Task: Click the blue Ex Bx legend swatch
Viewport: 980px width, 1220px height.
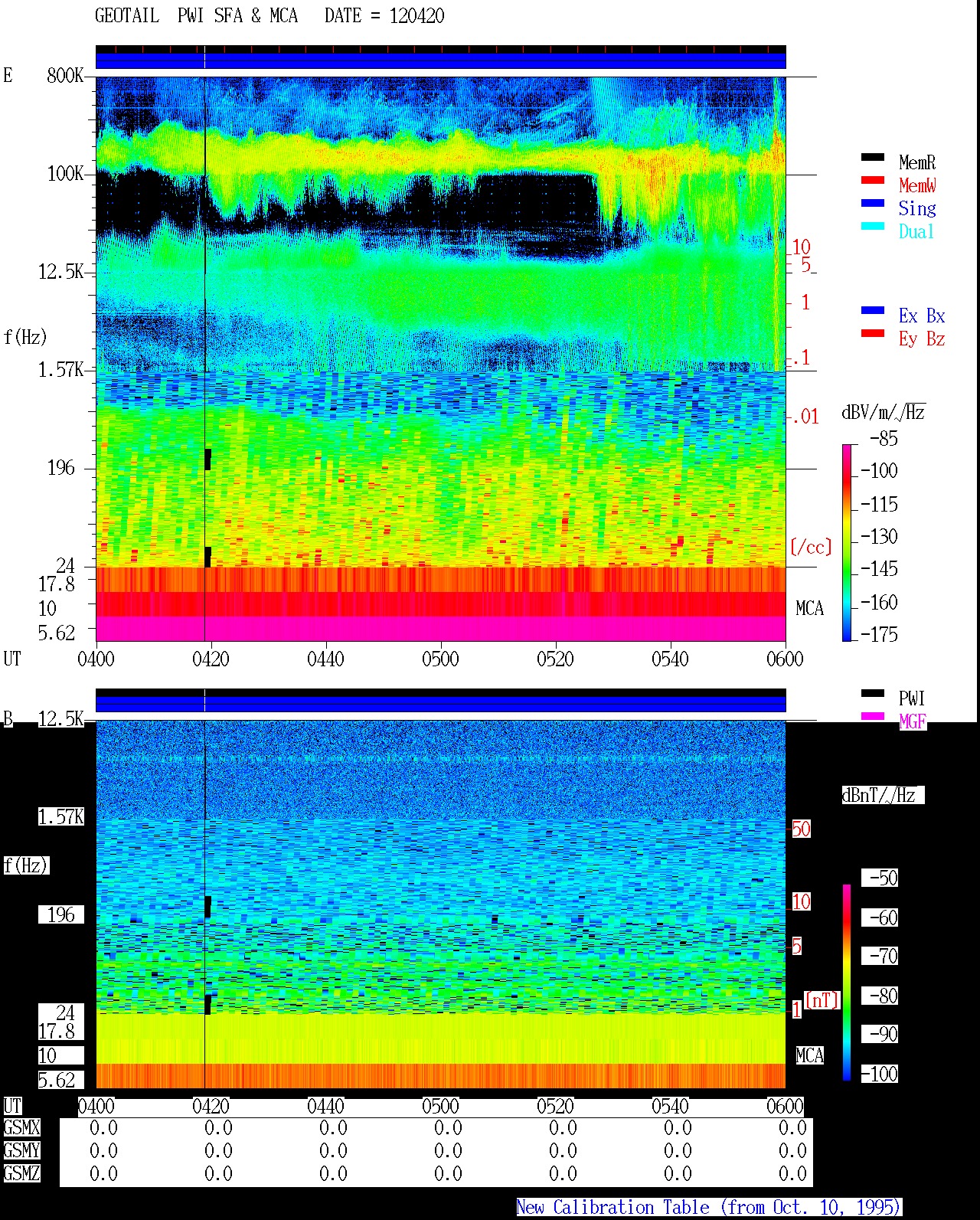Action: click(x=873, y=311)
